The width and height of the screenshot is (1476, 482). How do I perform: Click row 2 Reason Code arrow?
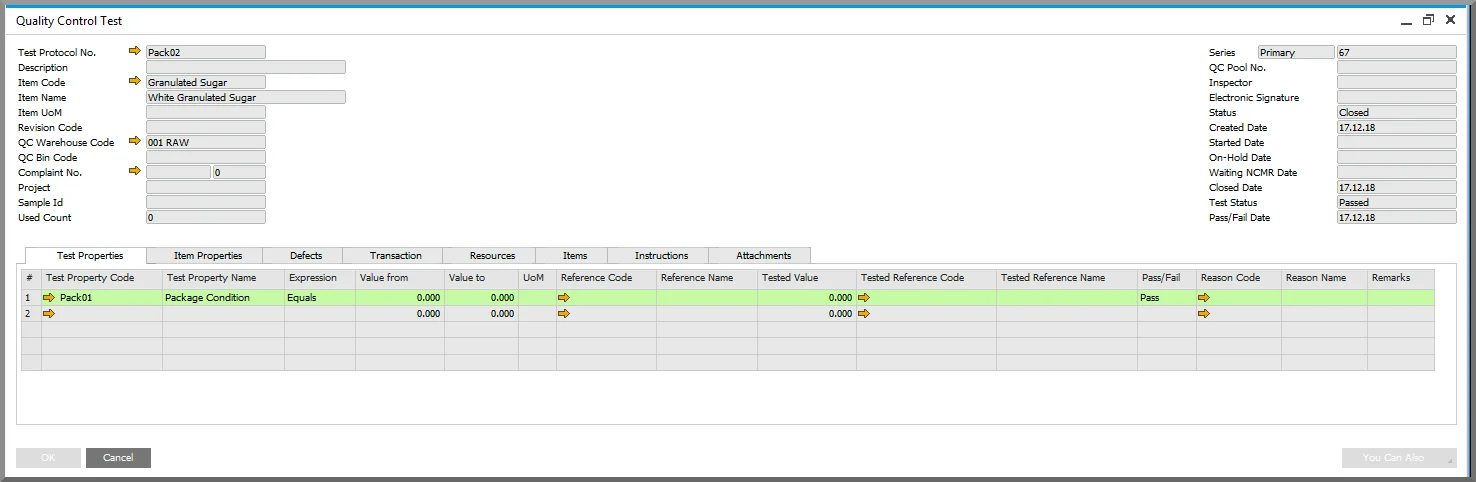click(x=1205, y=314)
